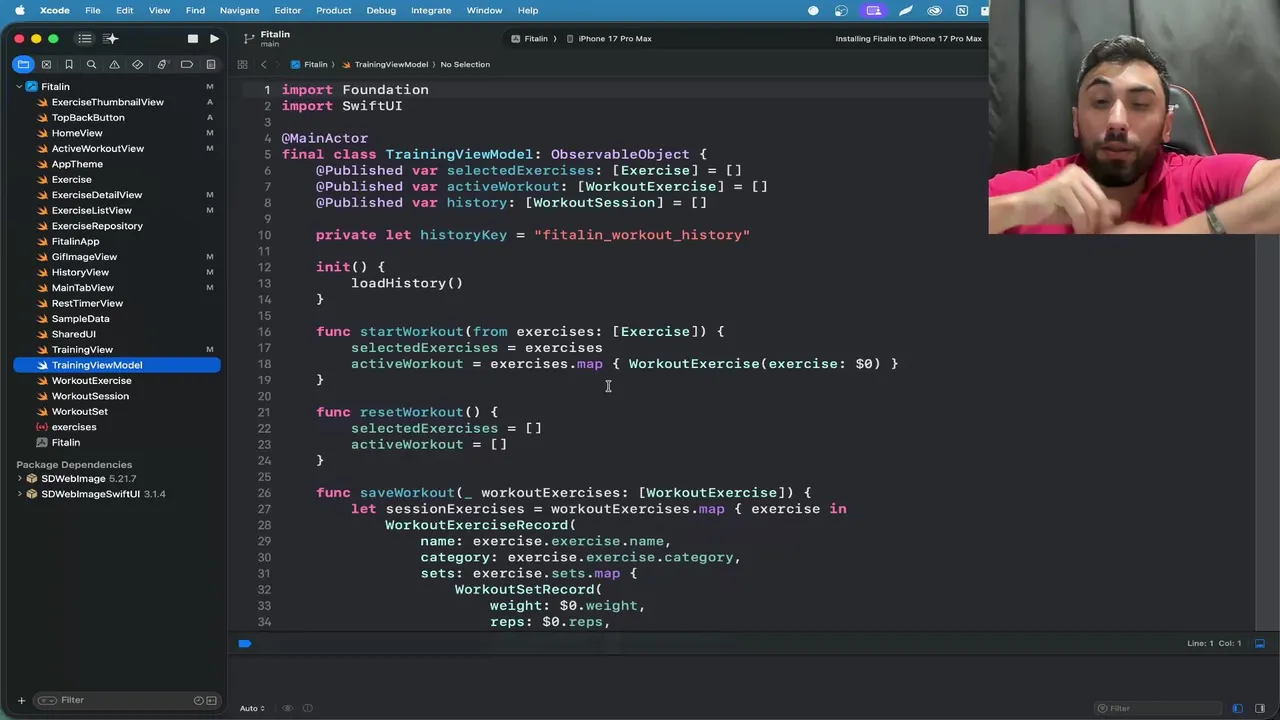Open the File menu

(92, 10)
